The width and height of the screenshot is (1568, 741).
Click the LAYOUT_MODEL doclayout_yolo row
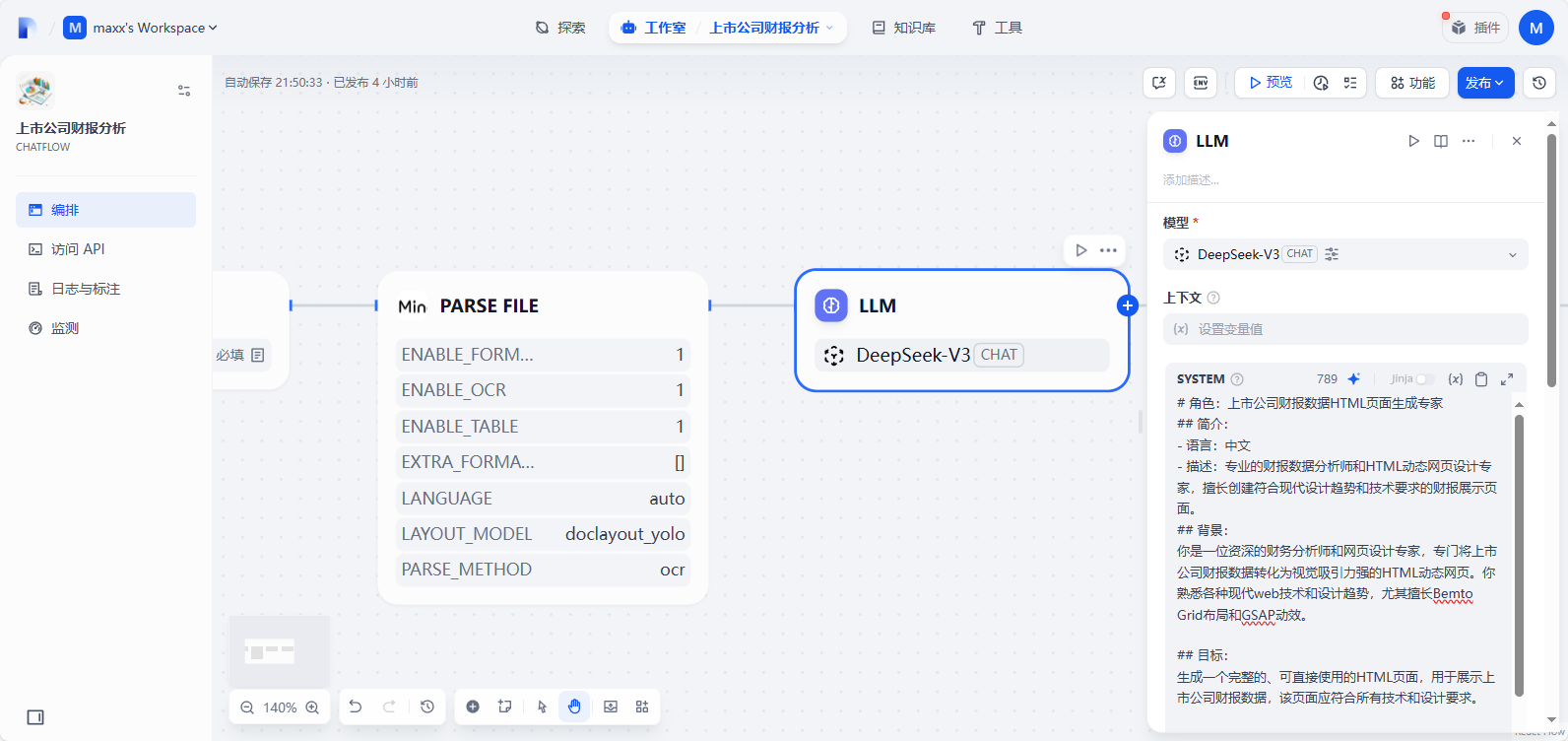(x=543, y=534)
